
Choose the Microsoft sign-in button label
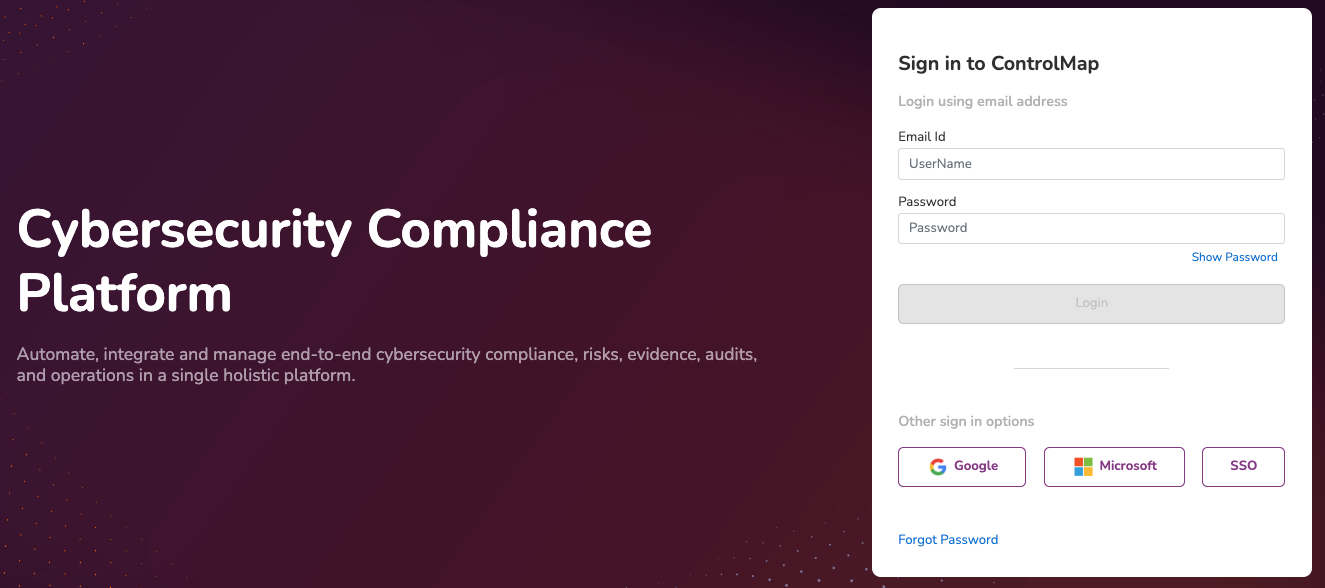(x=1128, y=466)
